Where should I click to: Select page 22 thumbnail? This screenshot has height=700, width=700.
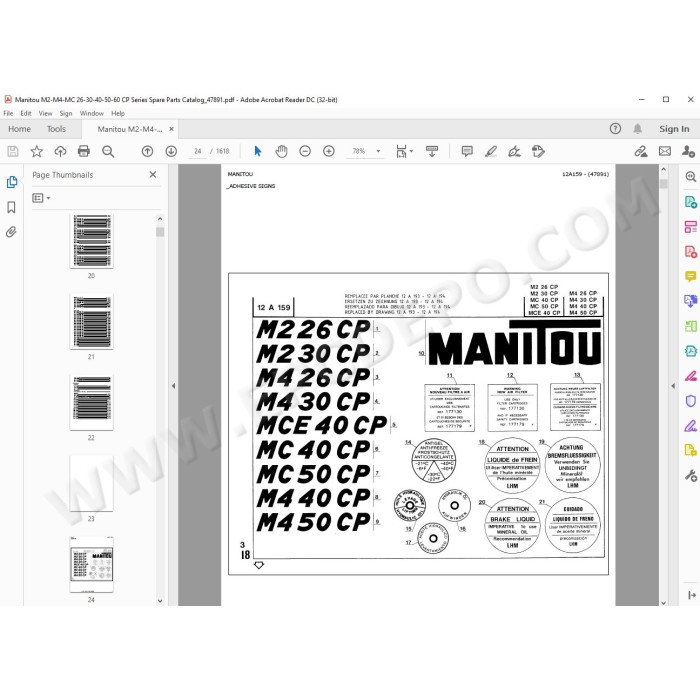coord(92,403)
